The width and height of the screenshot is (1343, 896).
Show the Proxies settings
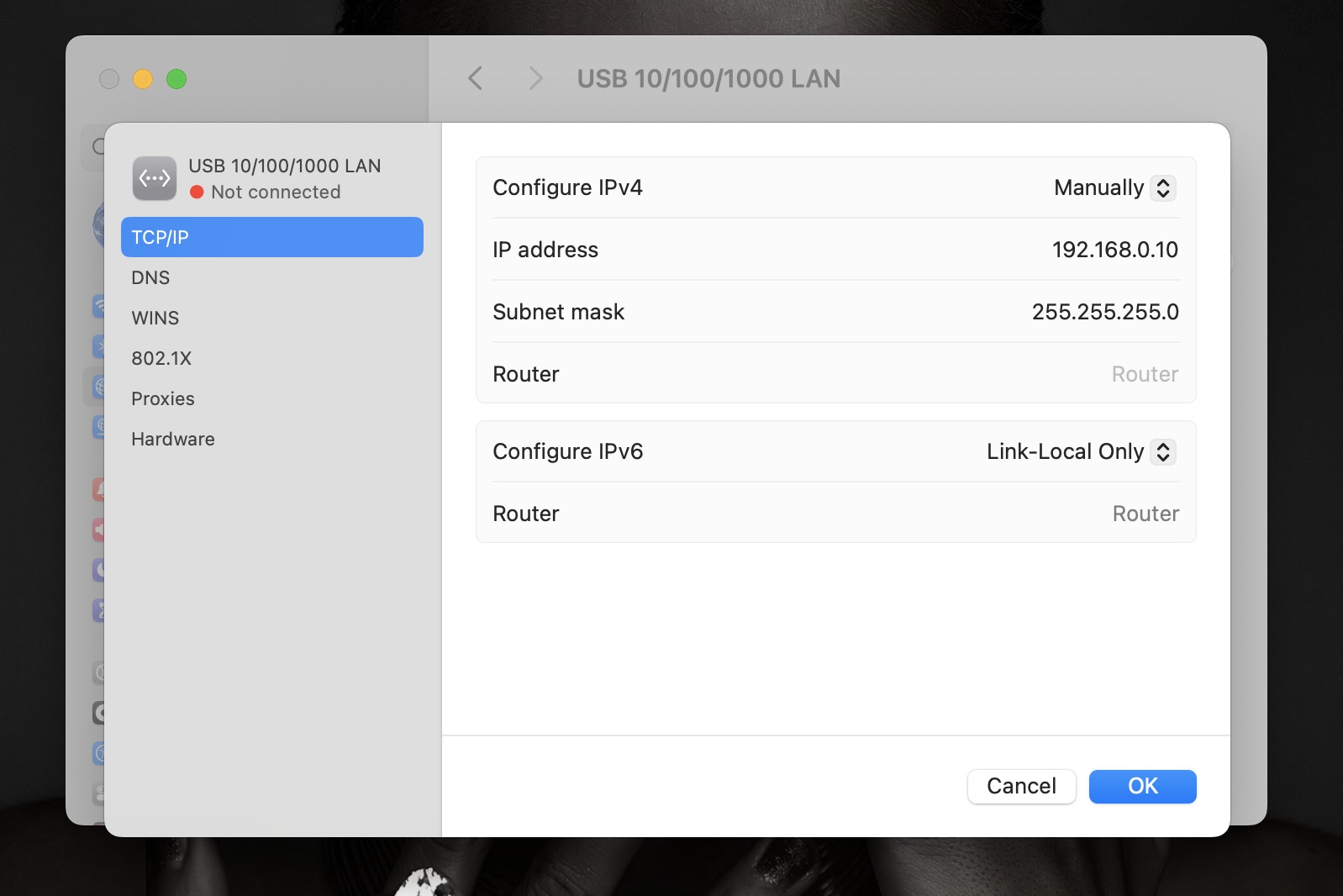click(163, 398)
